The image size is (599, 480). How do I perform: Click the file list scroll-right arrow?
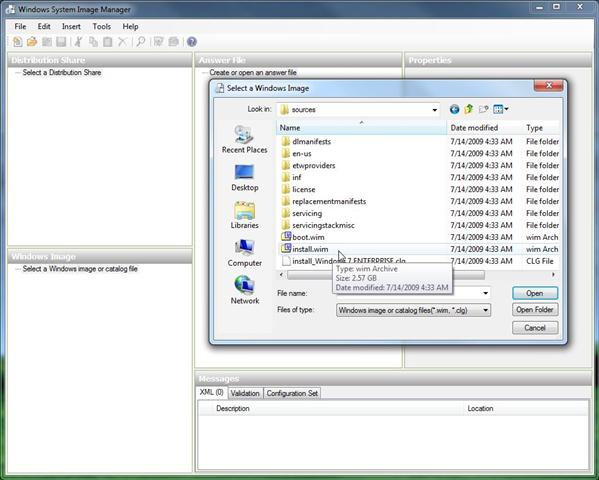pos(553,274)
